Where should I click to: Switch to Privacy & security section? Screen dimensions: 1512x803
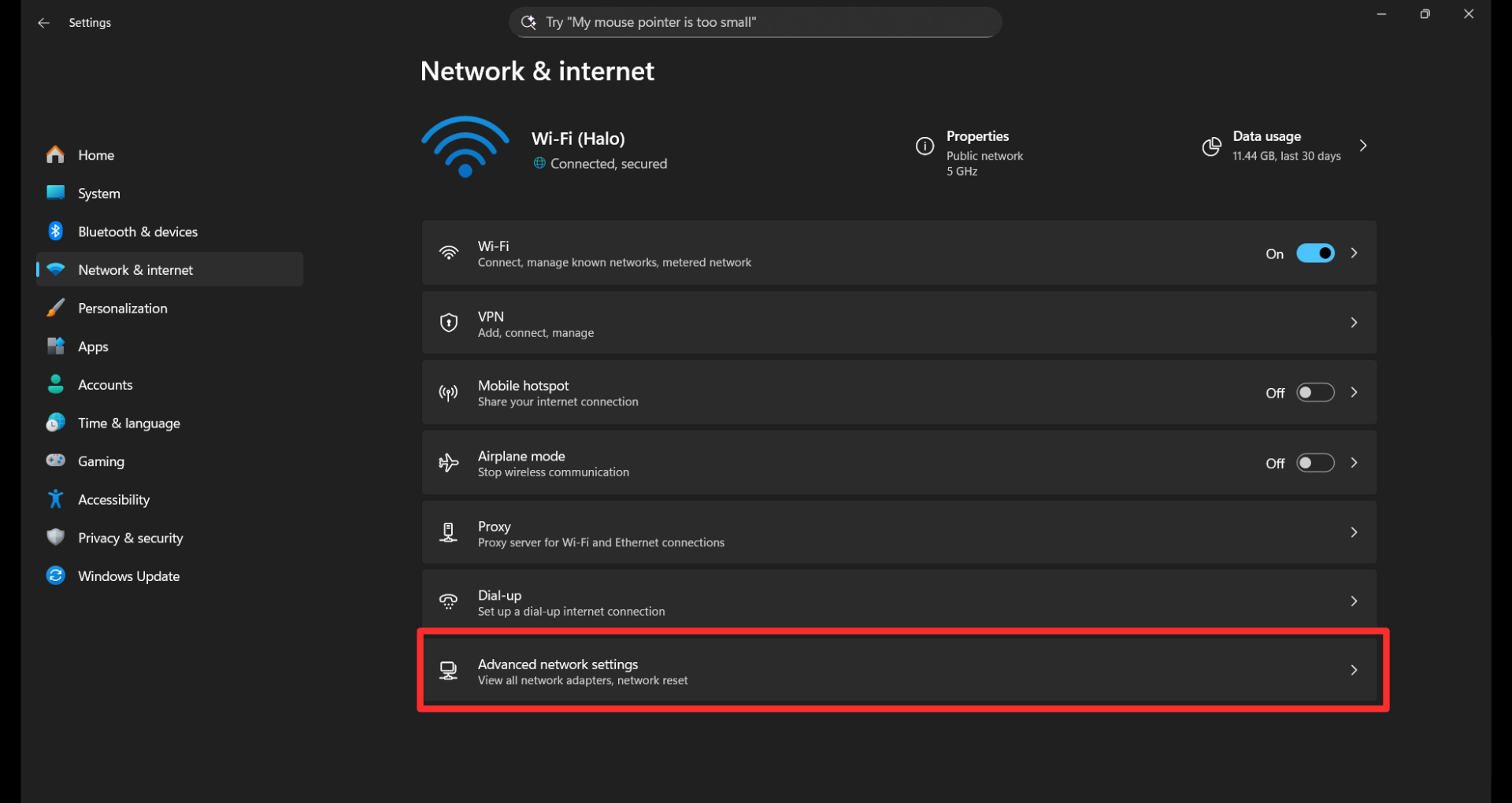pyautogui.click(x=131, y=538)
